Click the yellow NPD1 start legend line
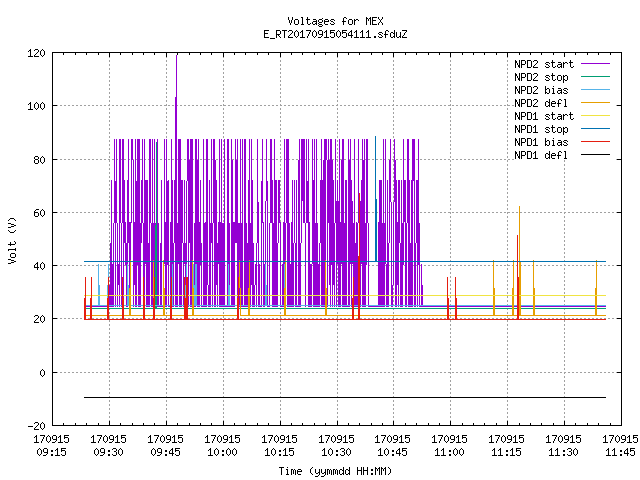640x480 pixels. [x=595, y=116]
